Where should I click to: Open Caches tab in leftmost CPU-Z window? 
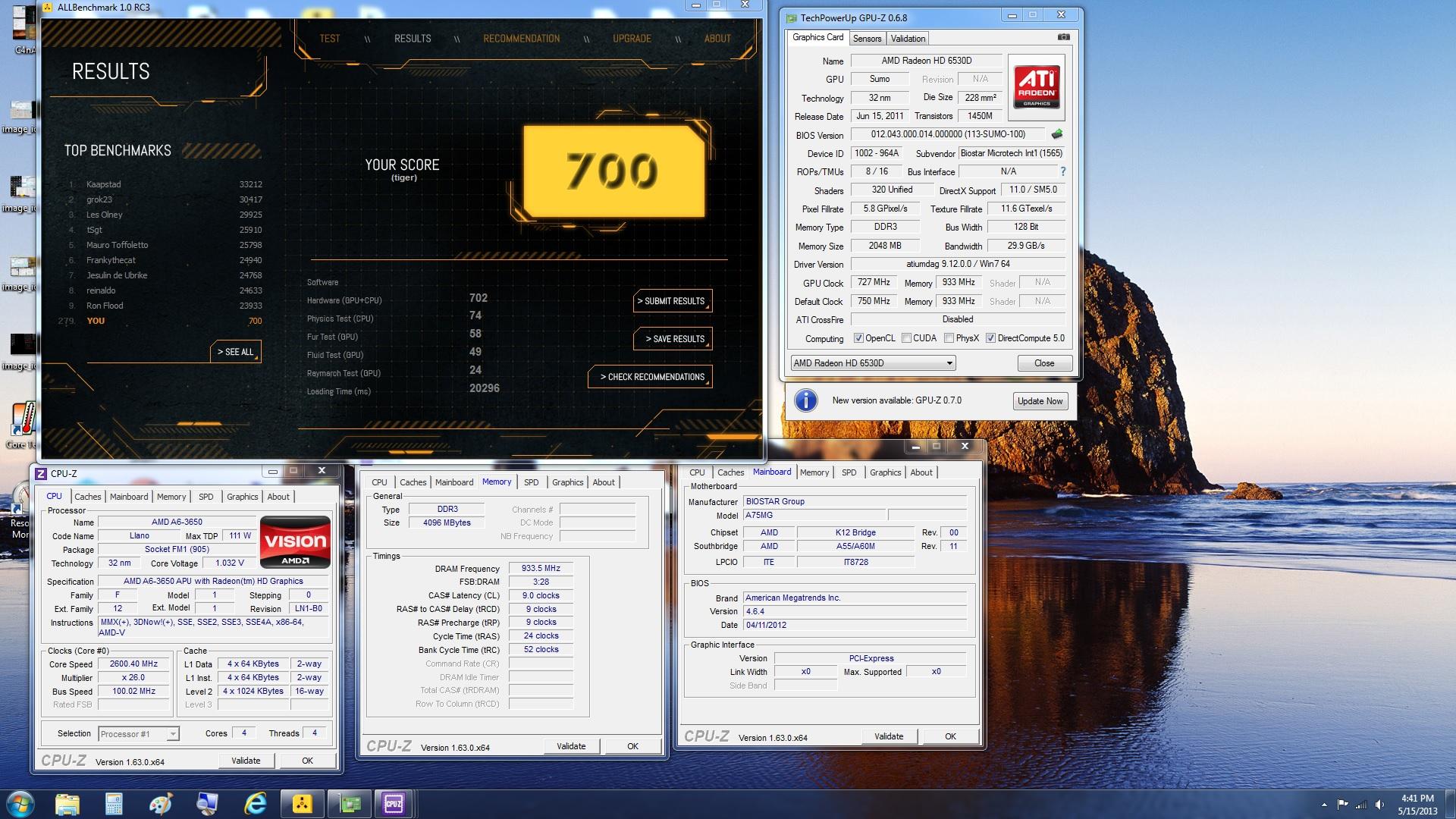point(87,497)
